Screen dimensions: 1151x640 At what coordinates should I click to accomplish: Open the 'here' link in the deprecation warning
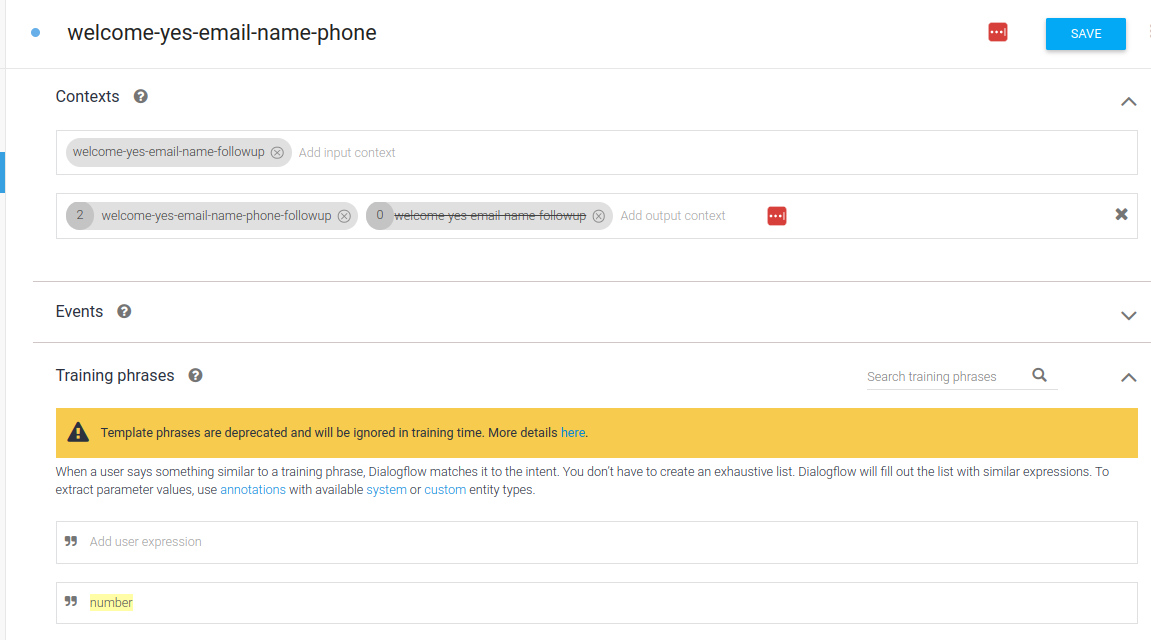[572, 433]
